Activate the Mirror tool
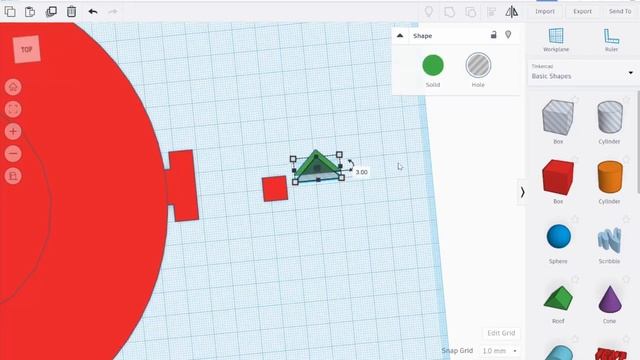The image size is (640, 360). 511,12
